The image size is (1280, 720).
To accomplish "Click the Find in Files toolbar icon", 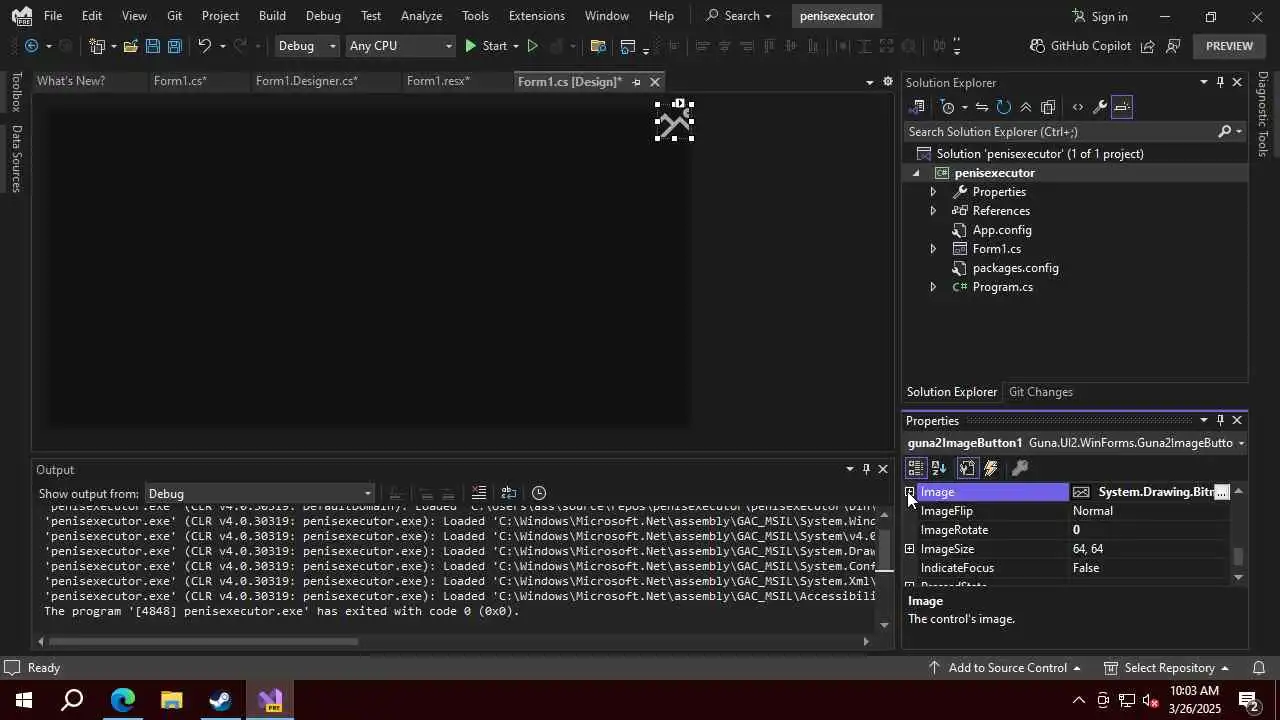I will coord(598,46).
